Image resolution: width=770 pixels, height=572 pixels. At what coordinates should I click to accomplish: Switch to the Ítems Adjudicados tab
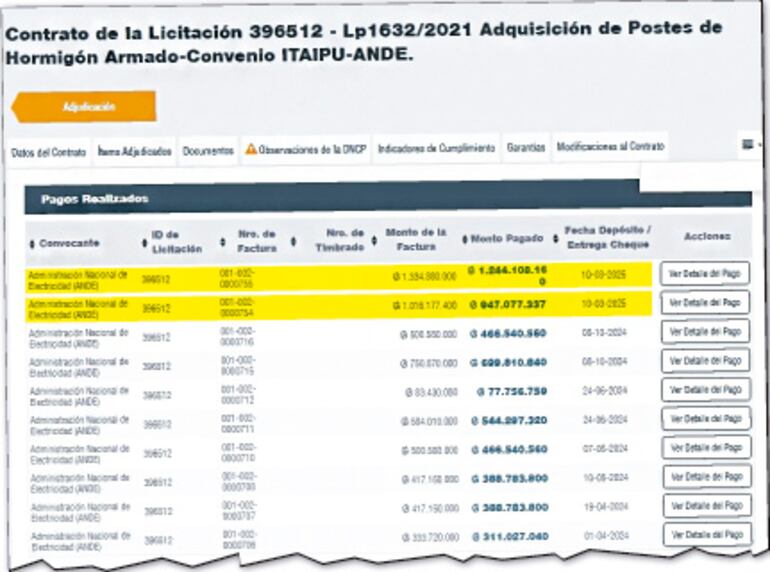(135, 151)
